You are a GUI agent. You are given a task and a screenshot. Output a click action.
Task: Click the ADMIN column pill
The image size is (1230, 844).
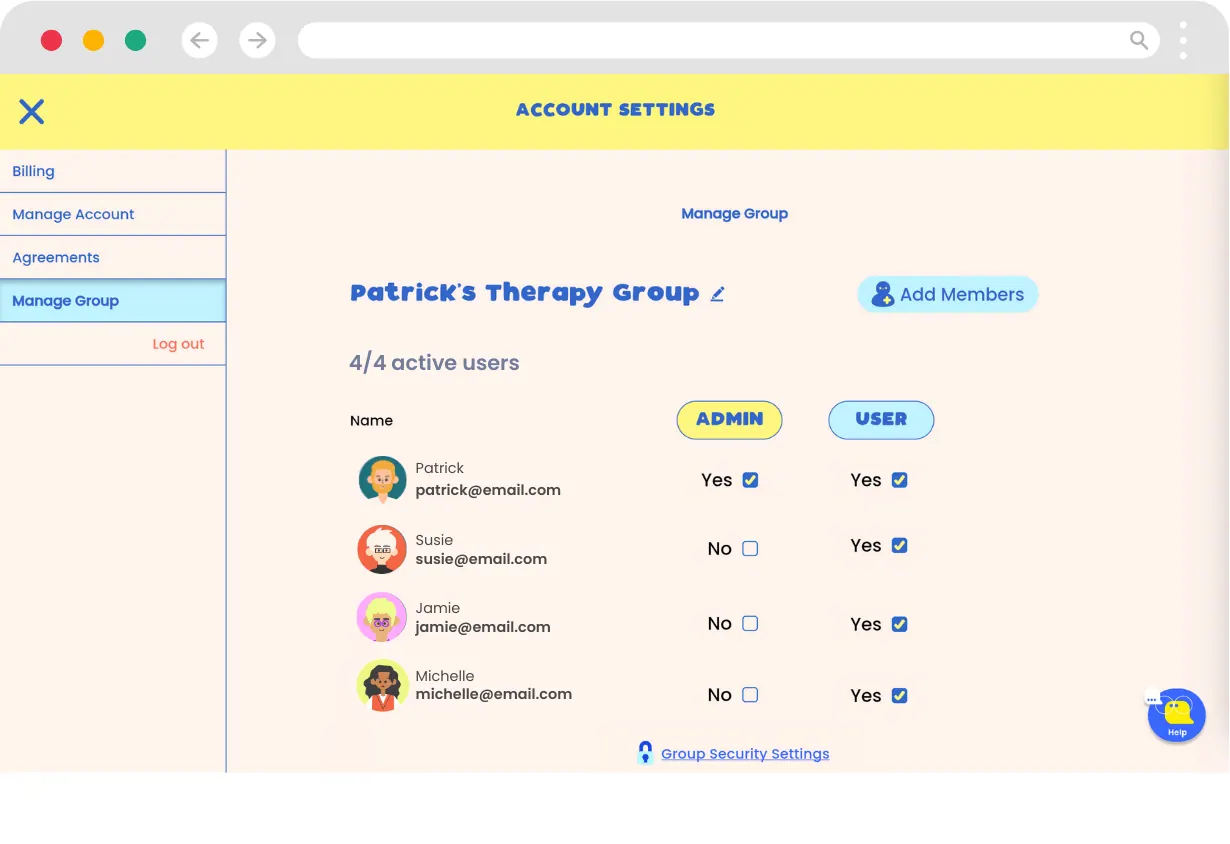tap(730, 420)
